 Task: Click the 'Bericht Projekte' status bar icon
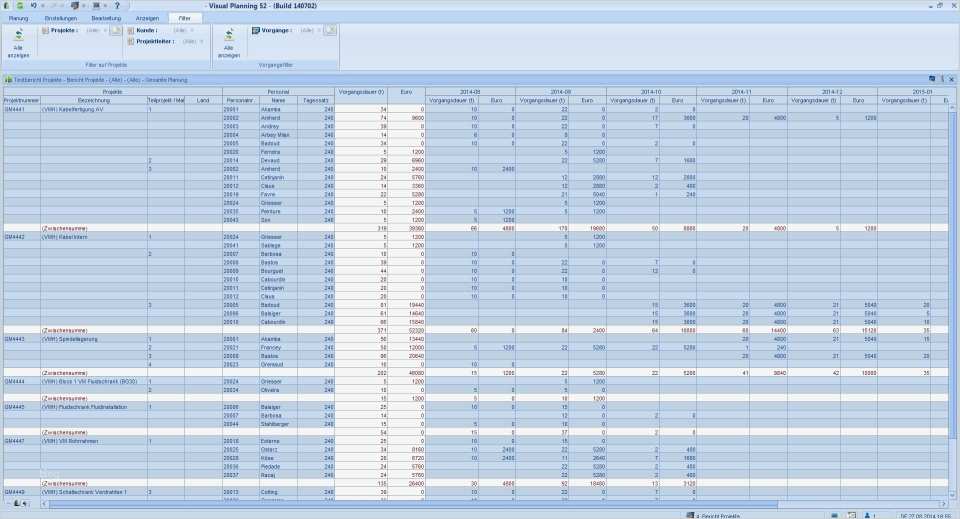pos(691,515)
